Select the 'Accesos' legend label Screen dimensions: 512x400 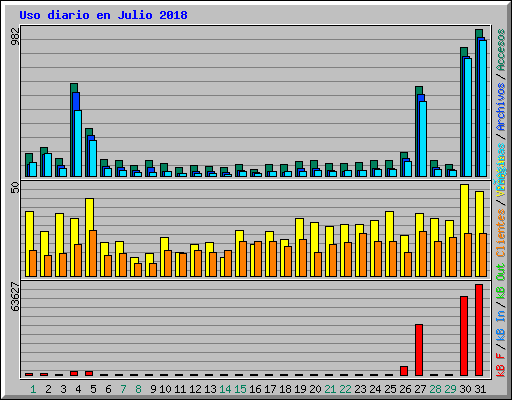coord(501,50)
